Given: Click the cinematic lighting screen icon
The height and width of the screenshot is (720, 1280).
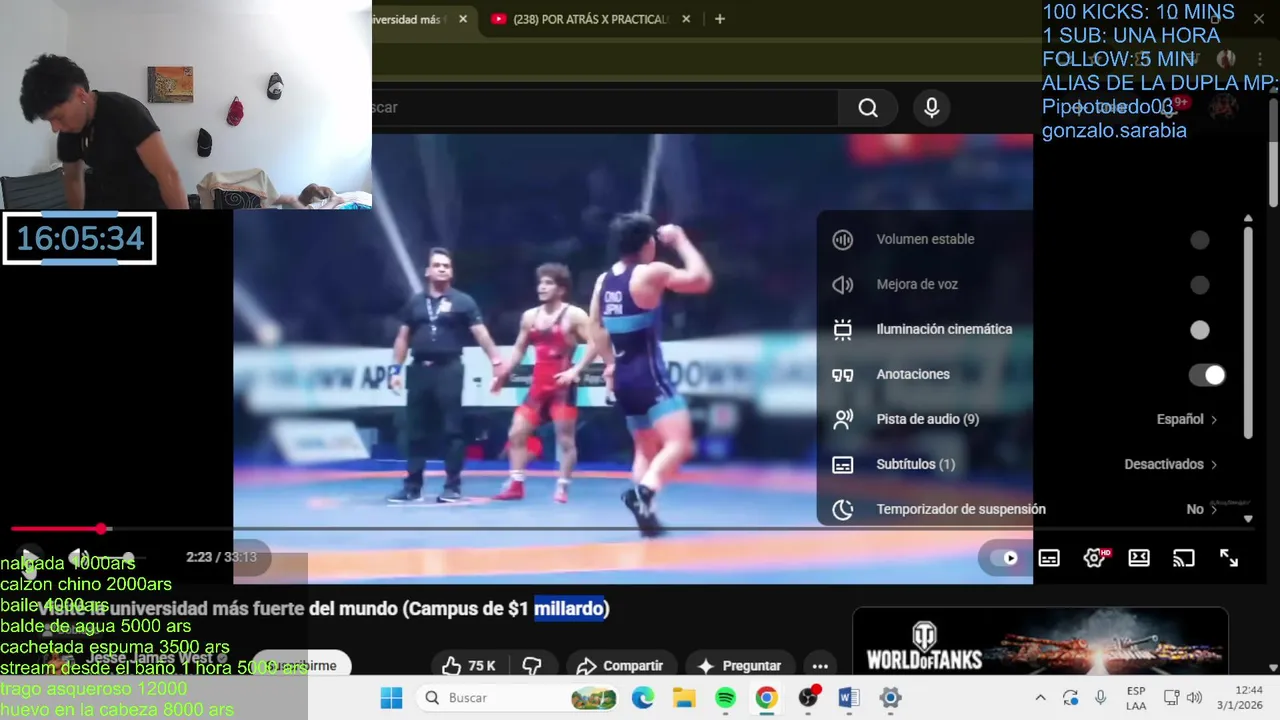Looking at the screenshot, I should (843, 329).
